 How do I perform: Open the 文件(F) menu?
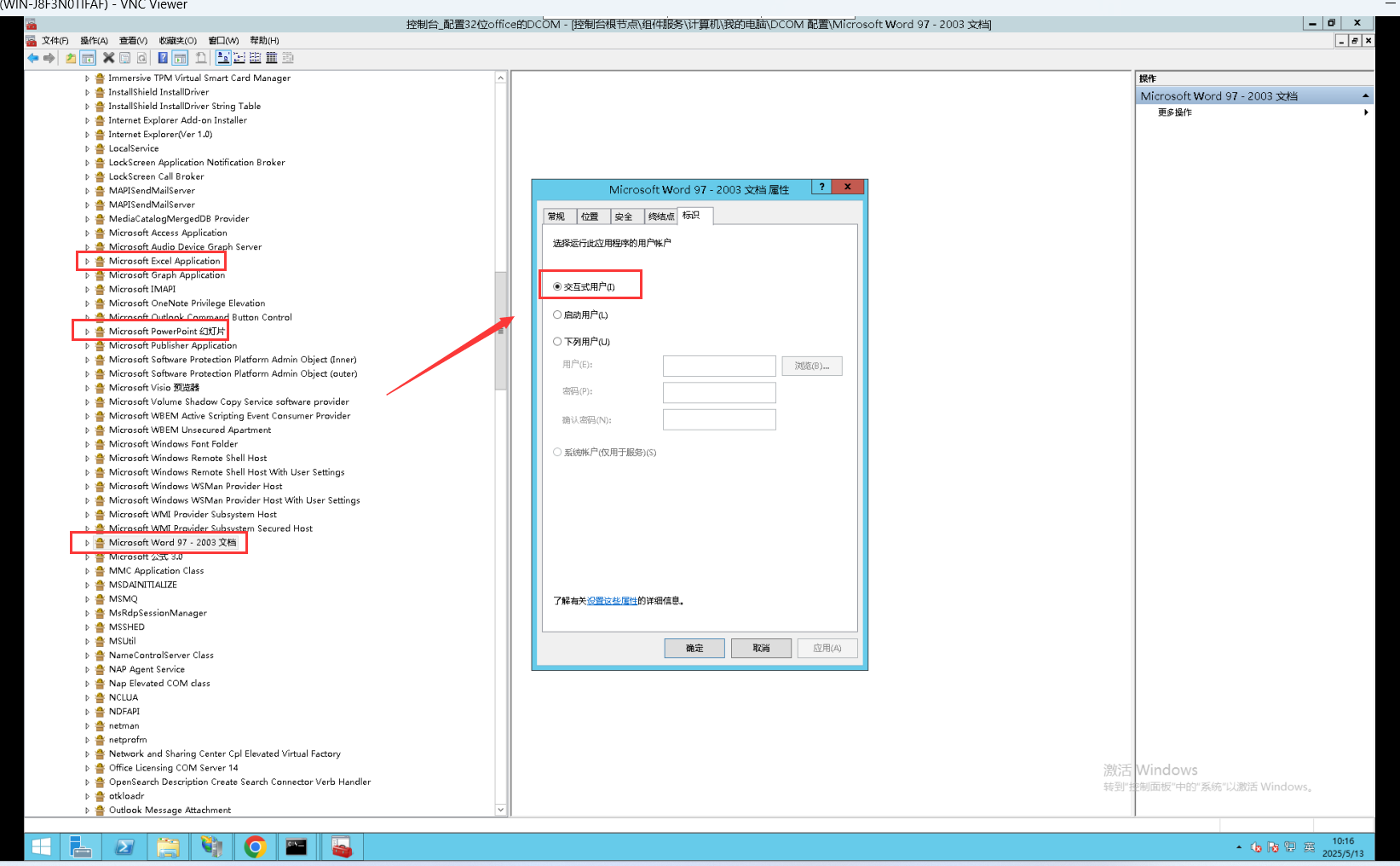point(55,41)
